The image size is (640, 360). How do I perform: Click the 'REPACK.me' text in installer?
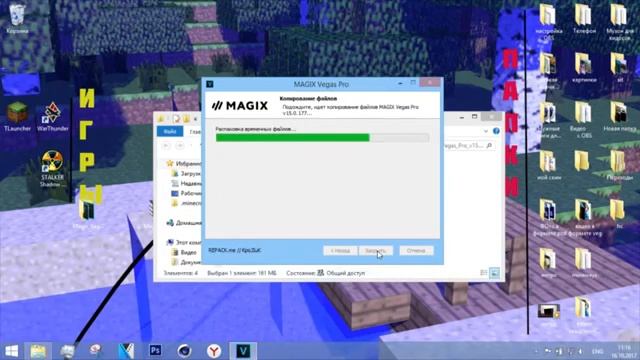(234, 250)
